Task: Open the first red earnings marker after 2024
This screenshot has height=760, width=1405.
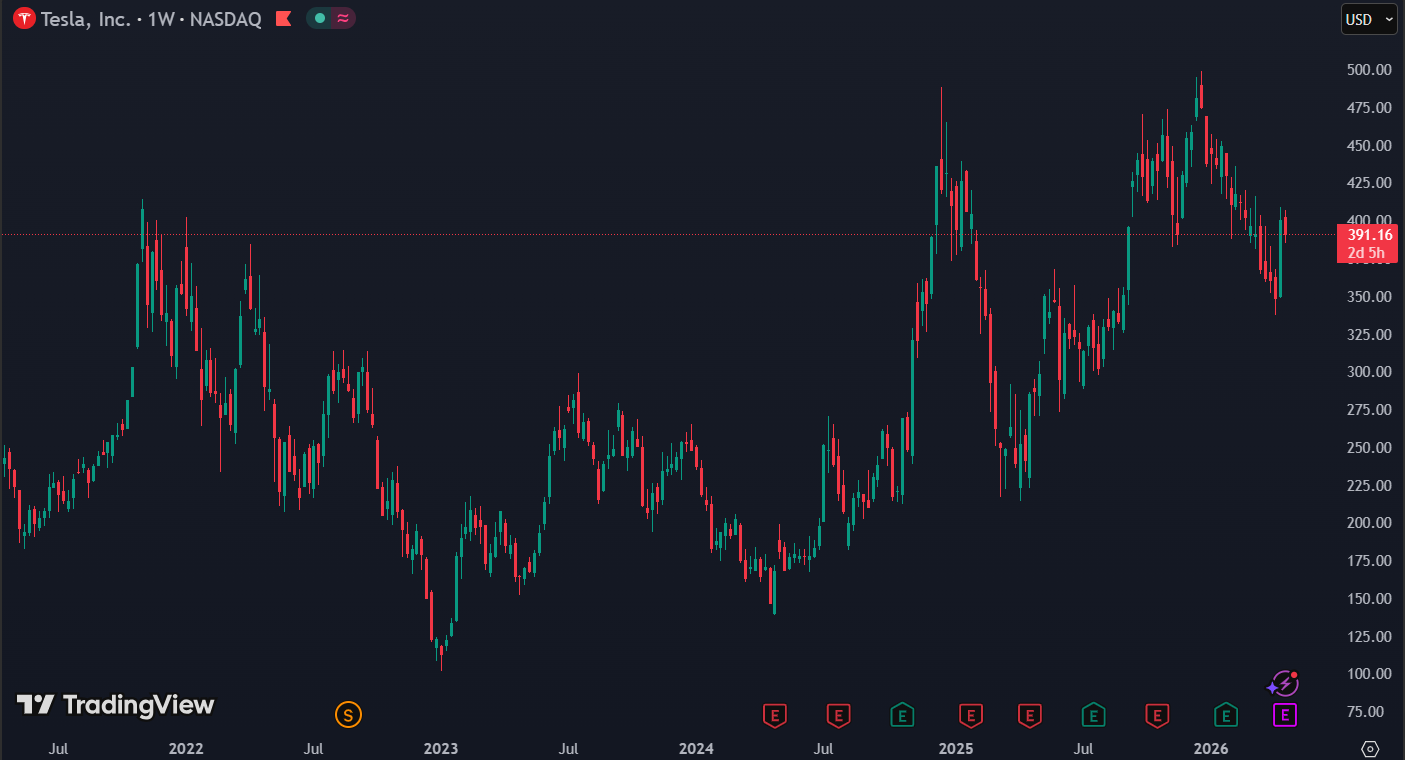Action: coord(775,715)
